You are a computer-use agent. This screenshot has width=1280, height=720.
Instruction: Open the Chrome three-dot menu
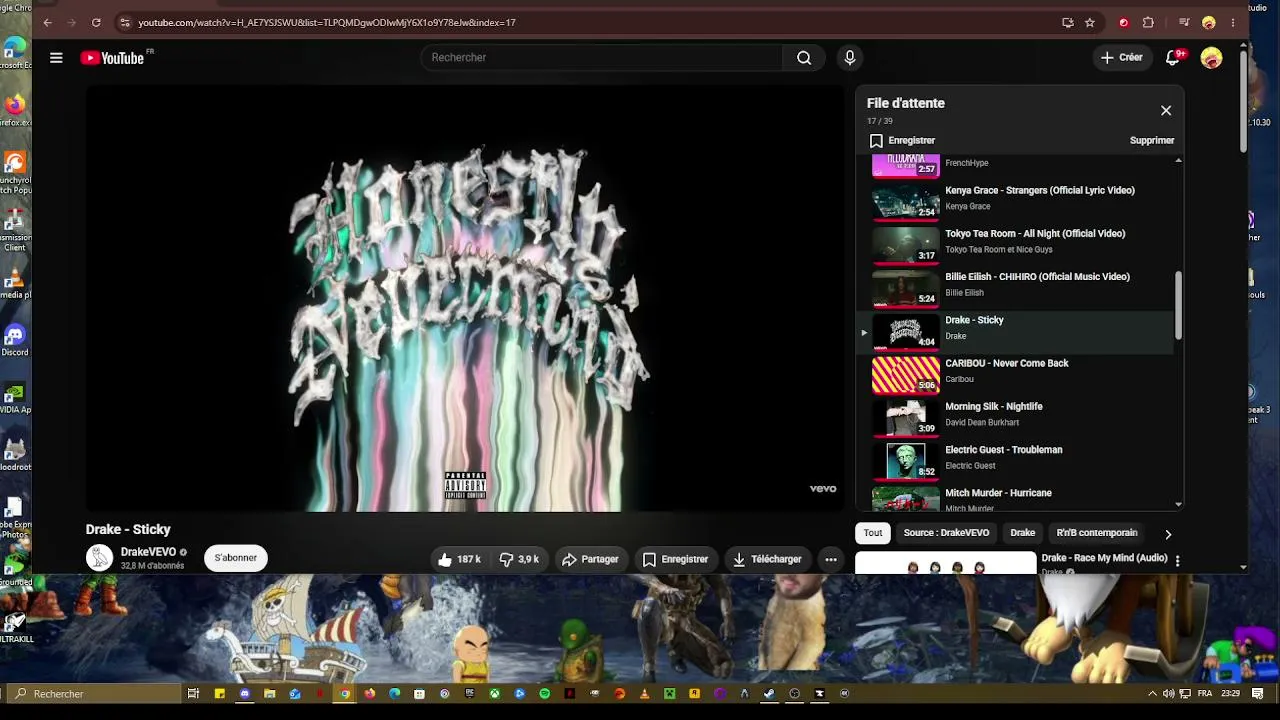click(1233, 22)
